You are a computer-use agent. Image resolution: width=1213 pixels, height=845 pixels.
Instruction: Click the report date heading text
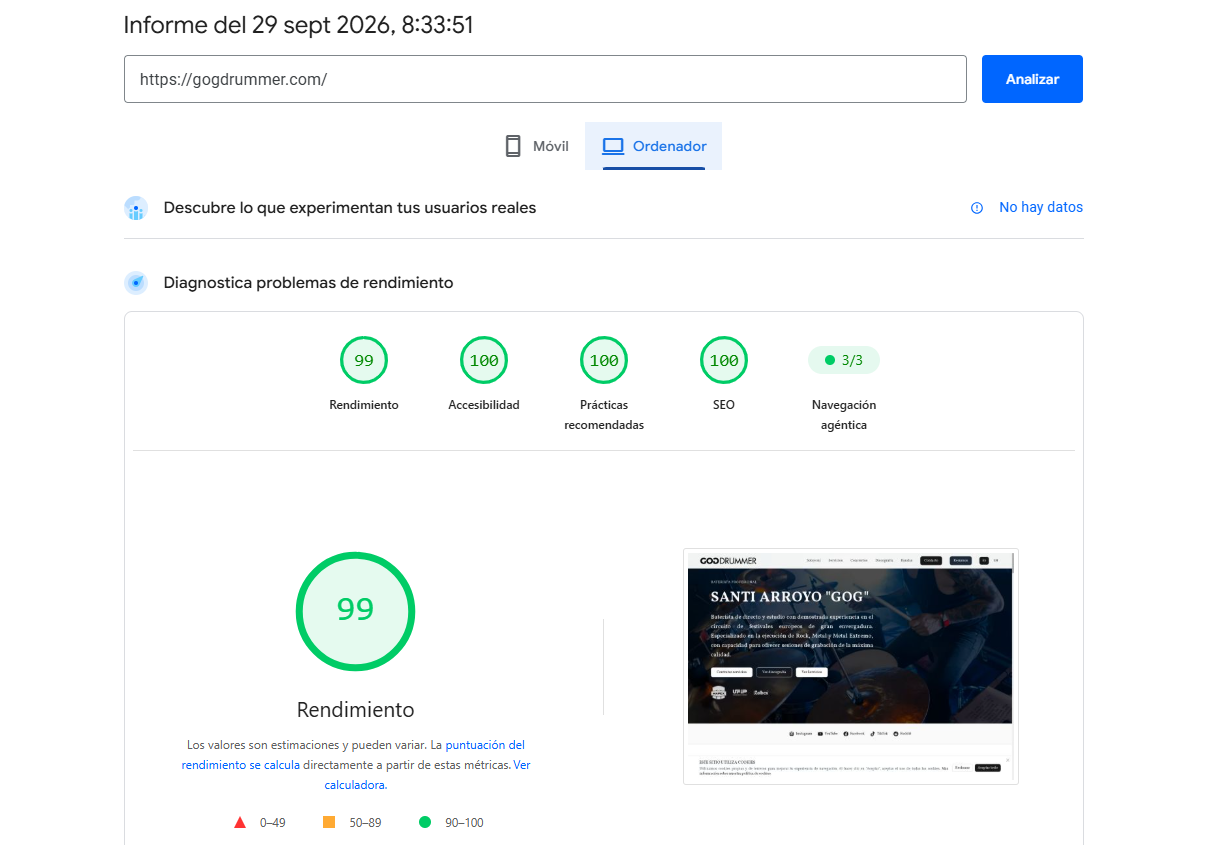click(298, 25)
